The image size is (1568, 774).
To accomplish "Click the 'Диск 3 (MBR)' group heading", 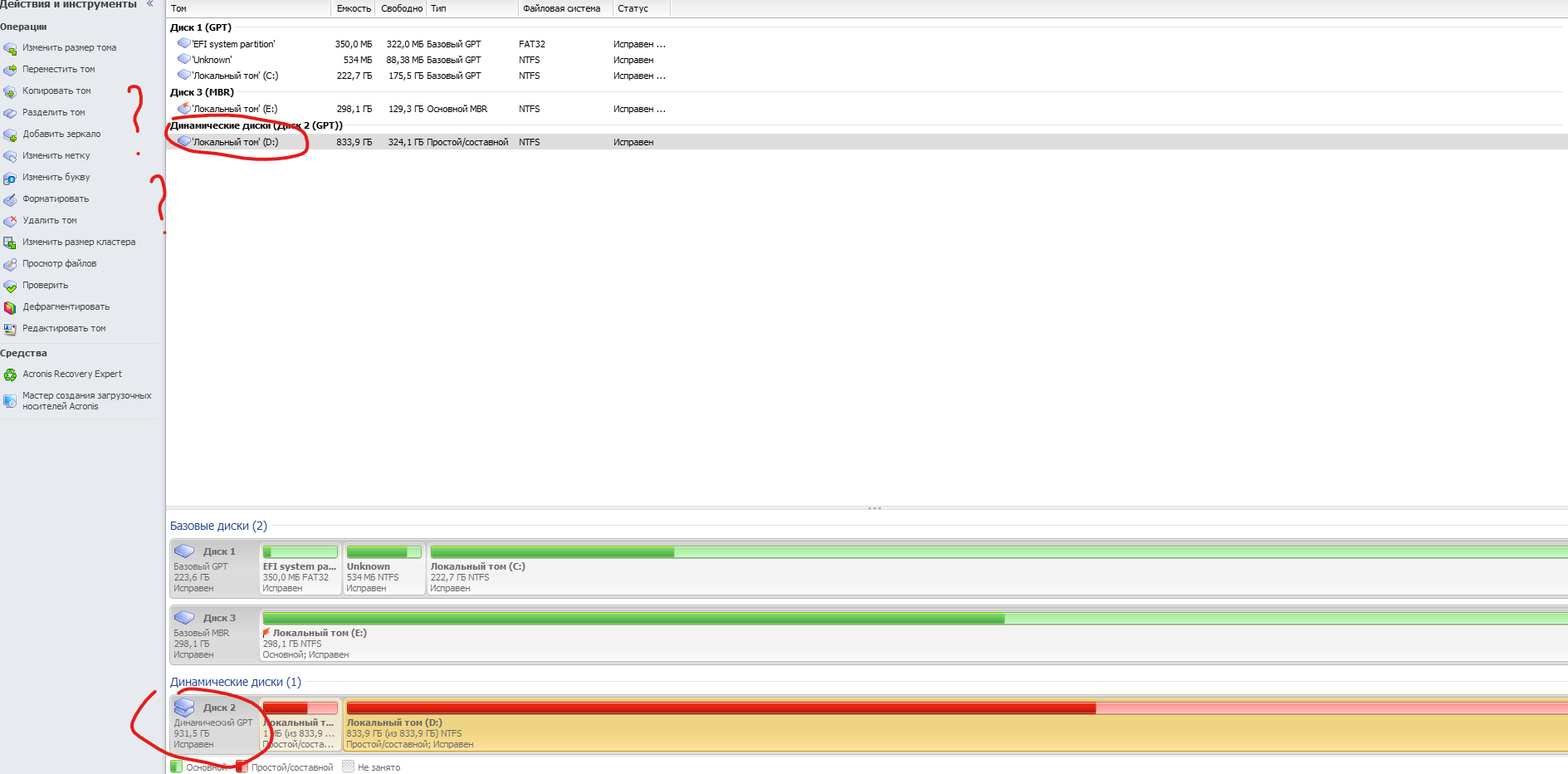I will [x=202, y=92].
